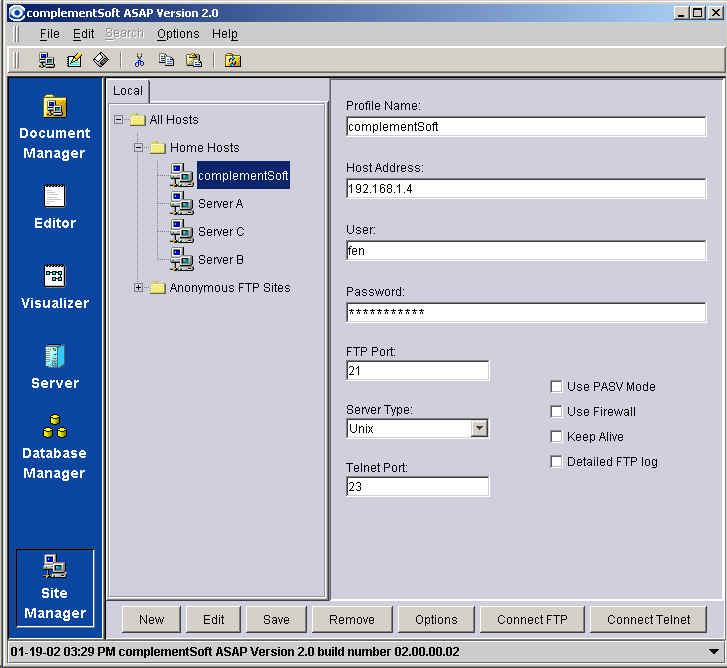727x668 pixels.
Task: Collapse the Home Hosts tree node
Action: tap(138, 148)
